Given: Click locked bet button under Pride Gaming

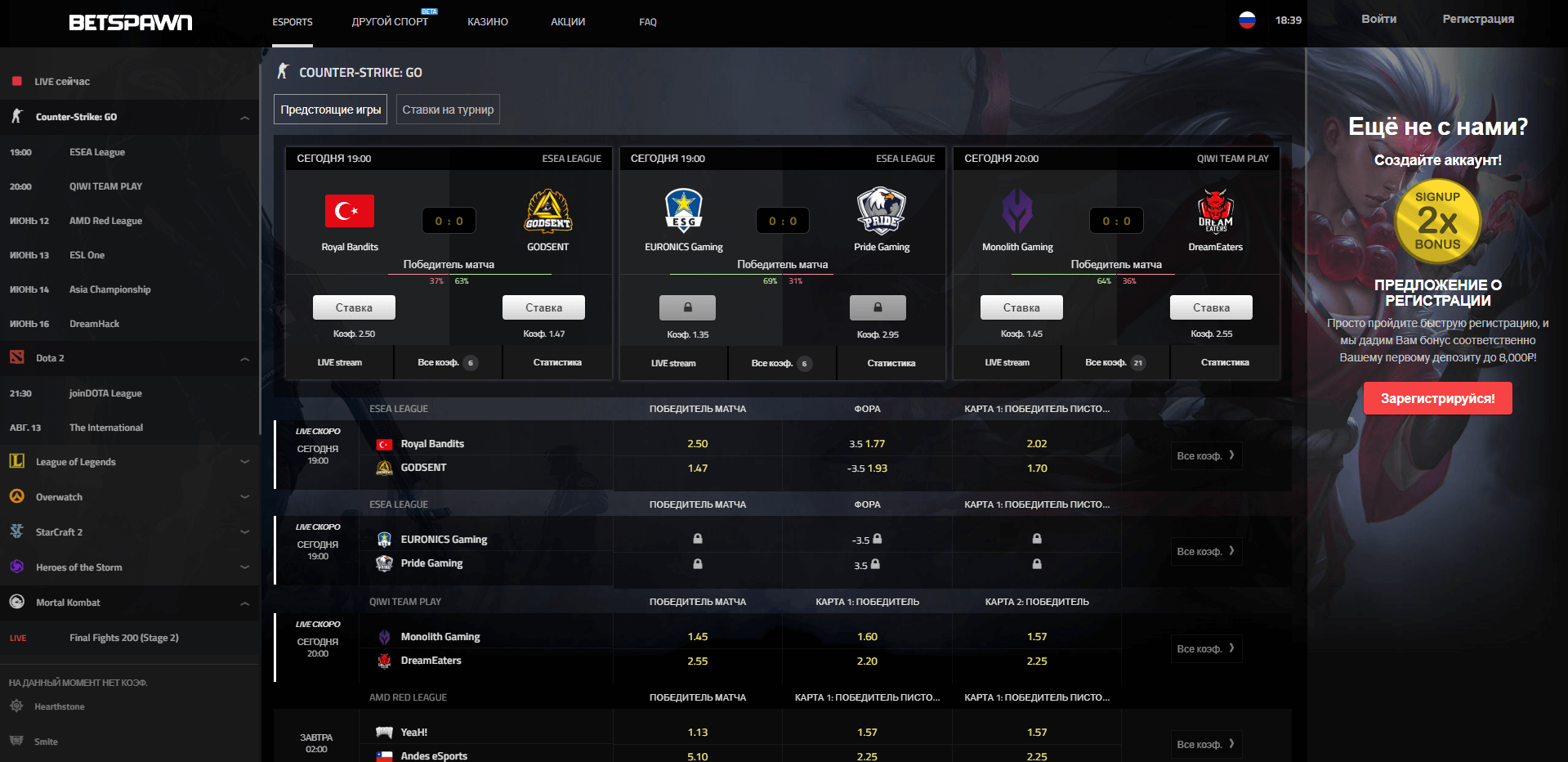Looking at the screenshot, I should tap(878, 307).
